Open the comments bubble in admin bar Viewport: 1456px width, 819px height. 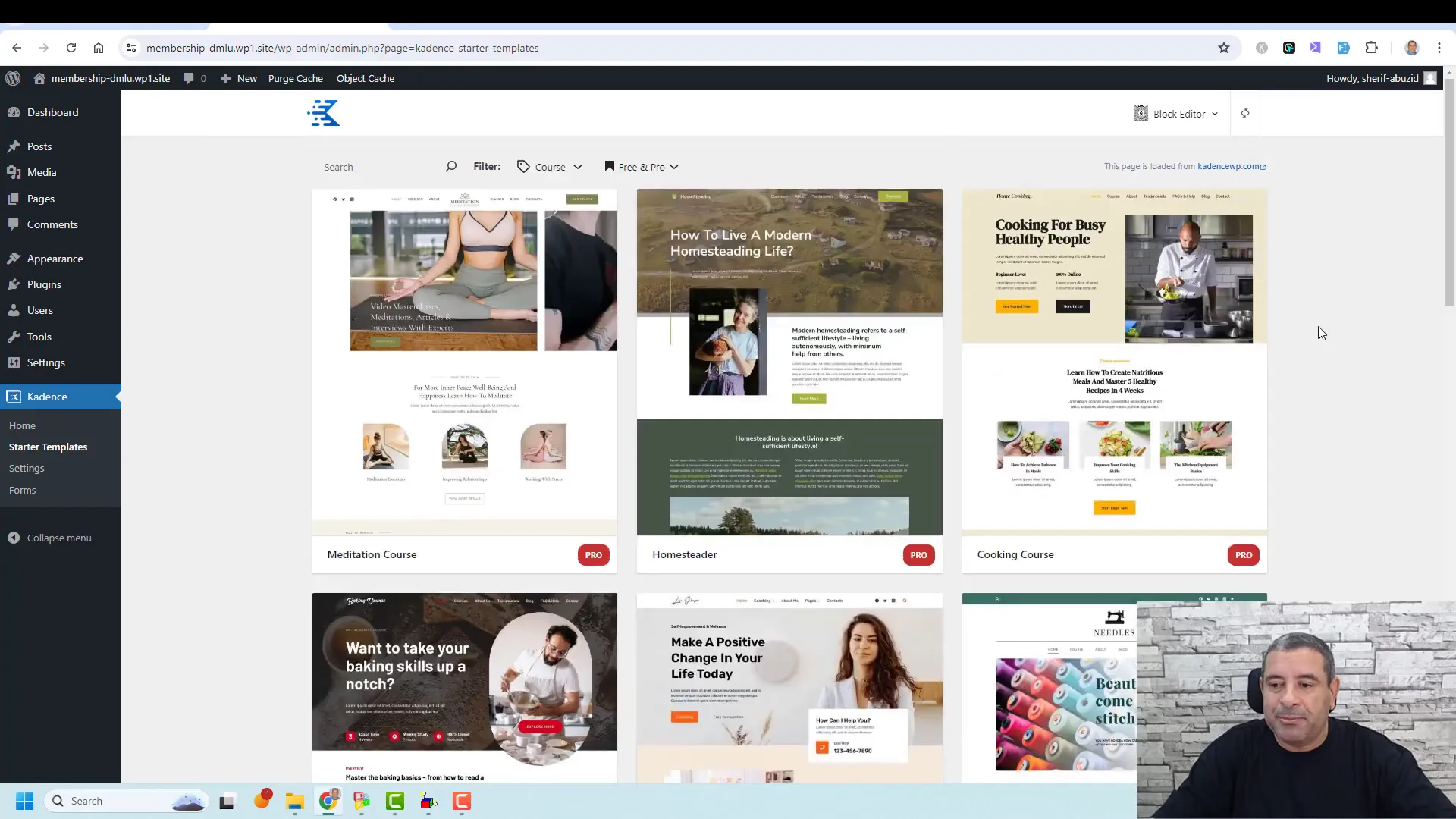tap(195, 78)
